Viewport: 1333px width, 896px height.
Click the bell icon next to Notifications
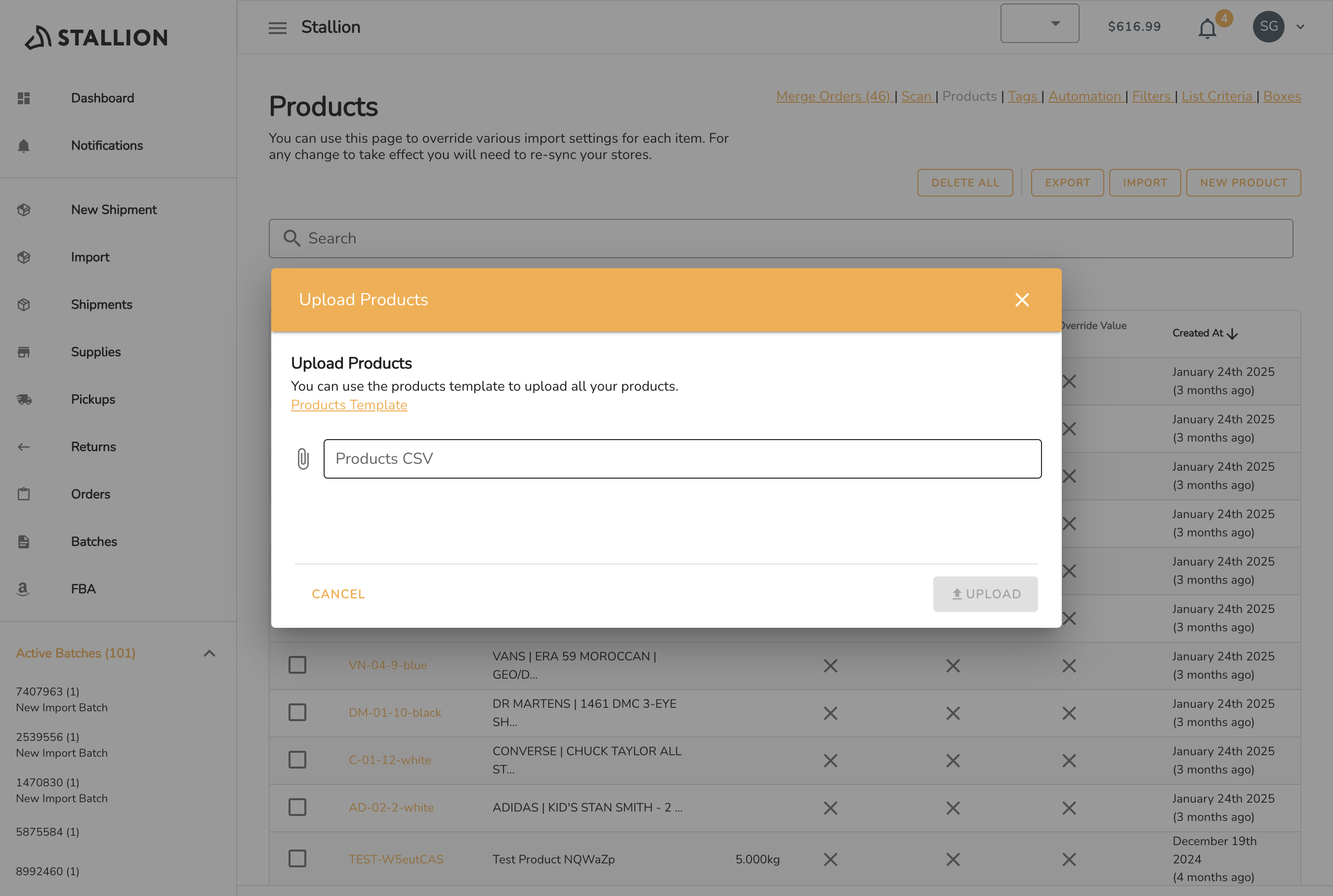coord(23,146)
